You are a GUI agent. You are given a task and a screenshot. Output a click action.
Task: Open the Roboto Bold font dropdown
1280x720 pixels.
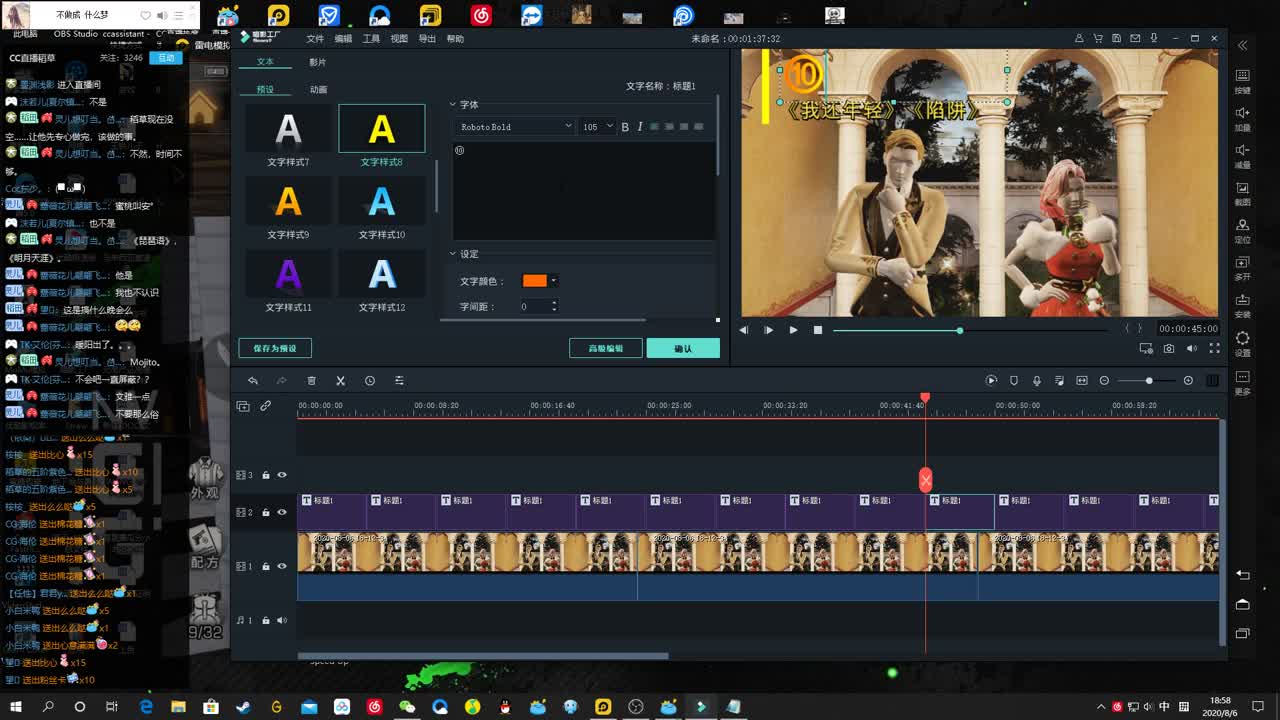(x=515, y=127)
